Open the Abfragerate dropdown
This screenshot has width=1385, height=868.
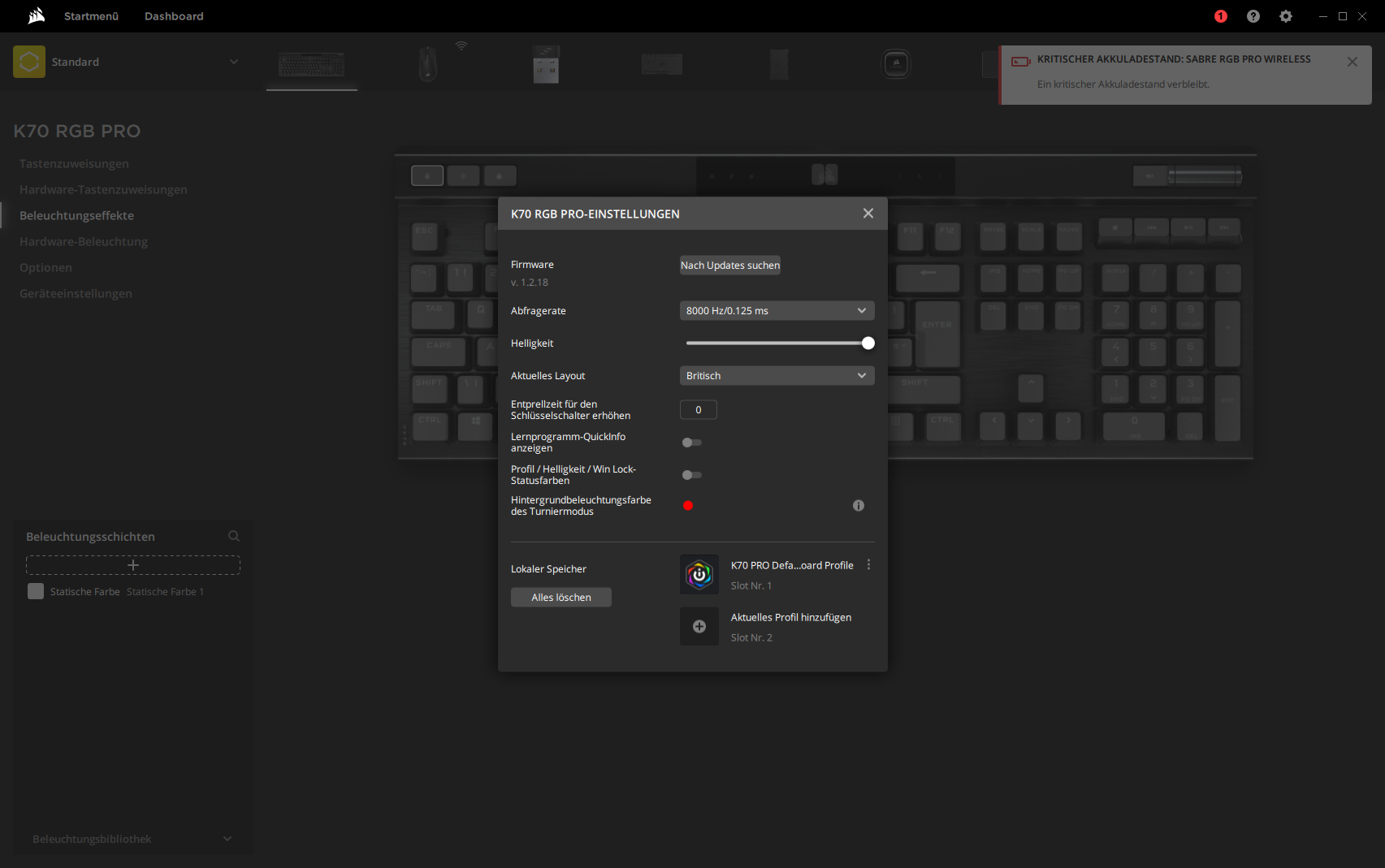777,311
